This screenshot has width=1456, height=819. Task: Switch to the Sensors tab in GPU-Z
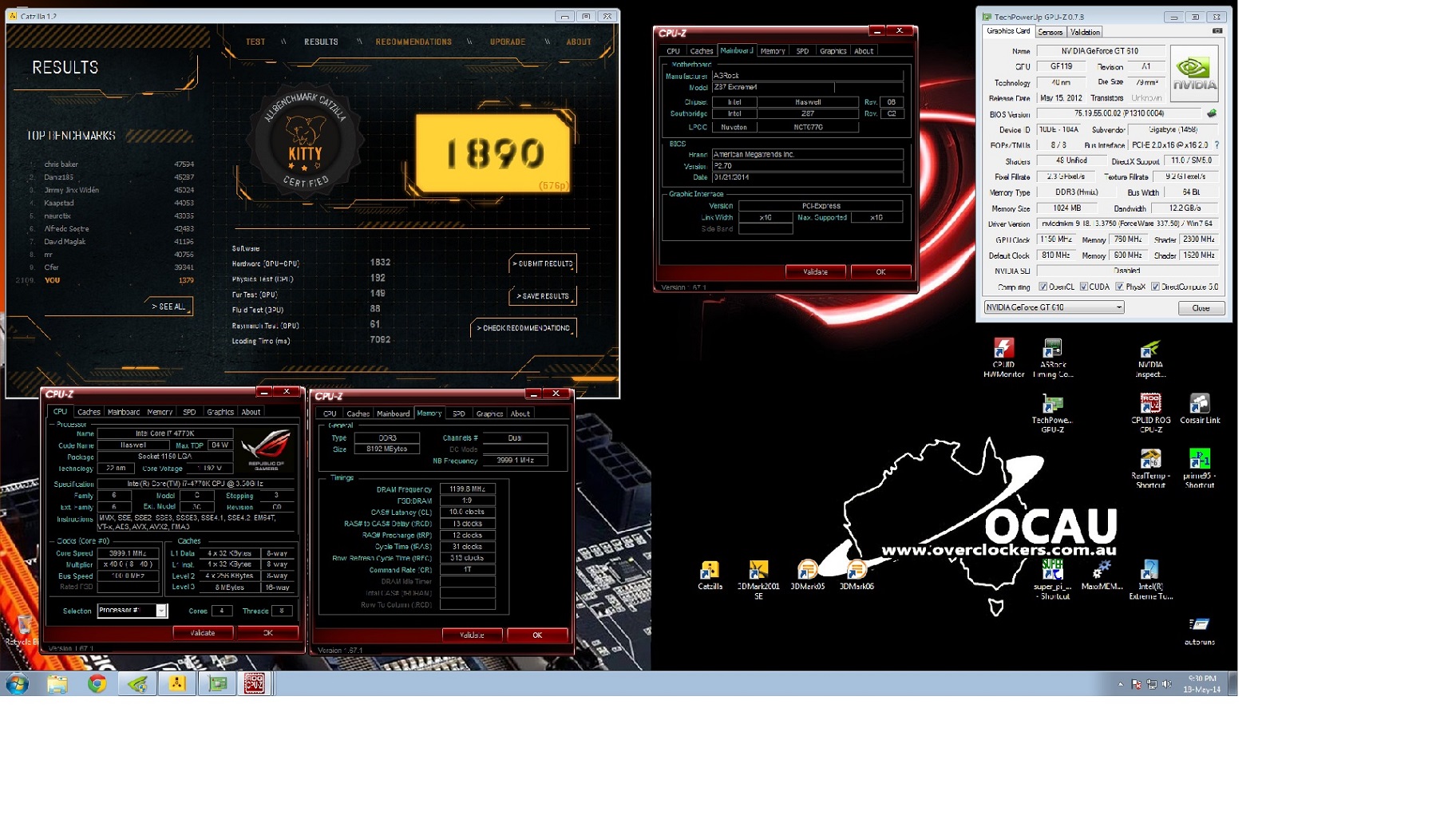pos(1050,32)
